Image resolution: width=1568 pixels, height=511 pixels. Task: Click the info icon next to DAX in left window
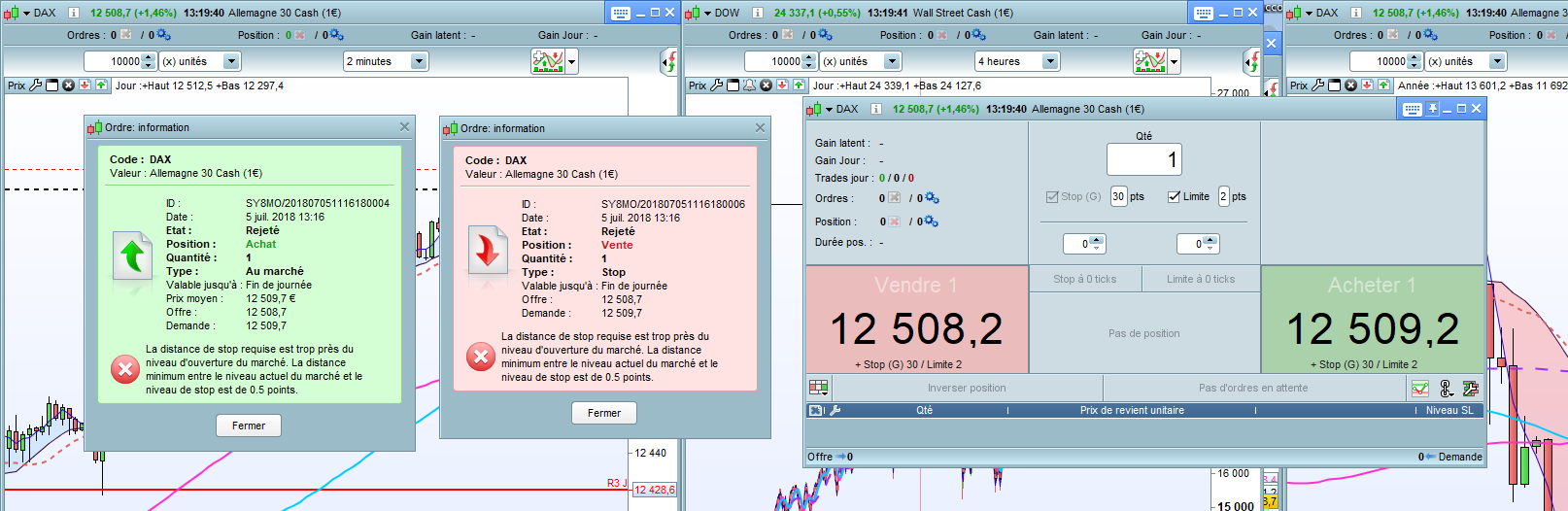[73, 13]
